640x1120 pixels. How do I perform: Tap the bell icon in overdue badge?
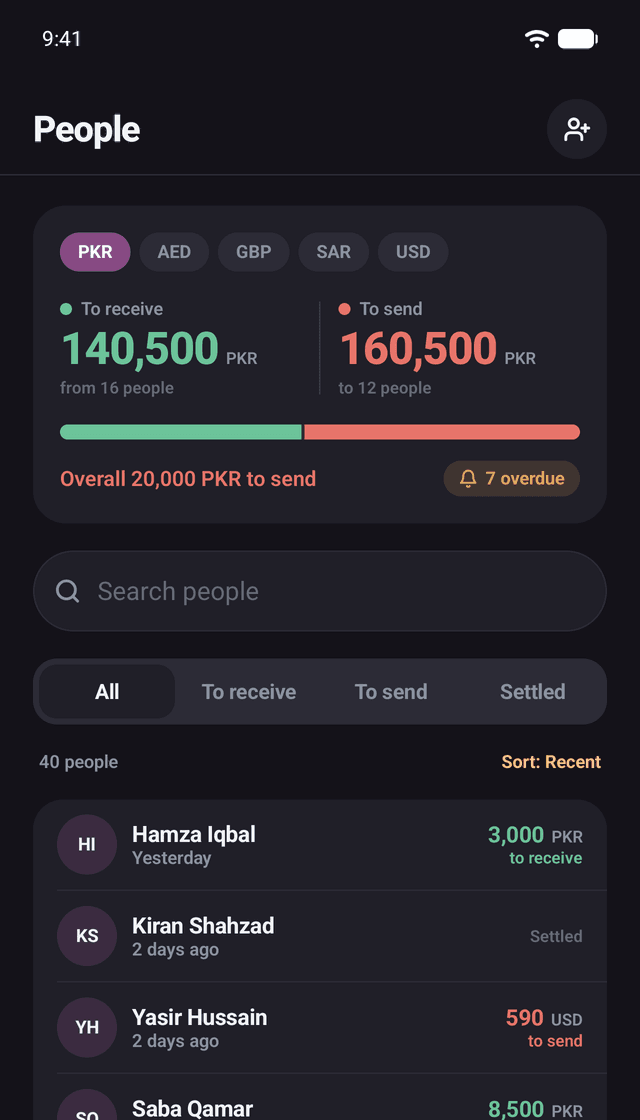coord(468,479)
